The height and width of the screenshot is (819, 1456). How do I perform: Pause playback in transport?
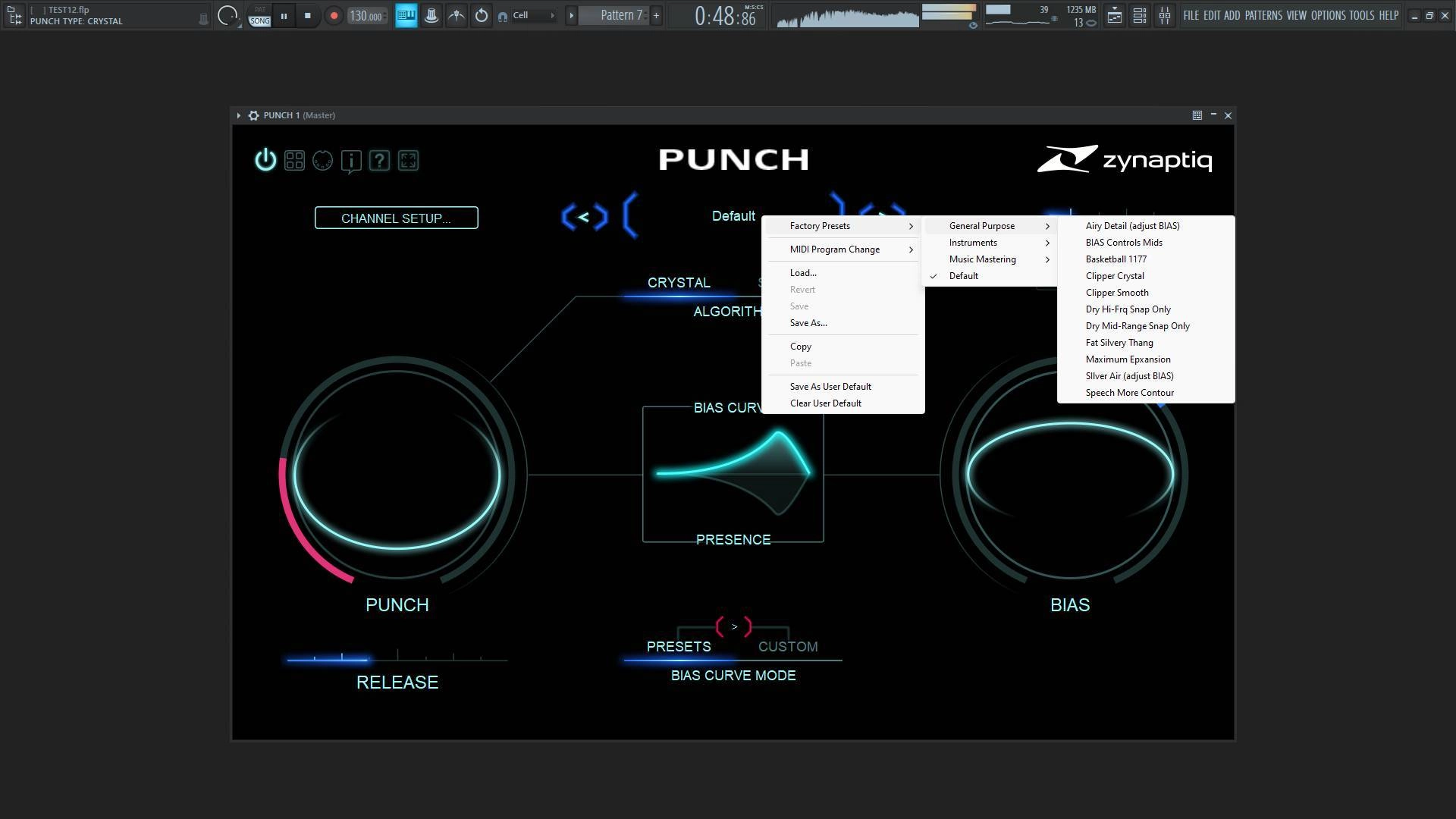[284, 15]
